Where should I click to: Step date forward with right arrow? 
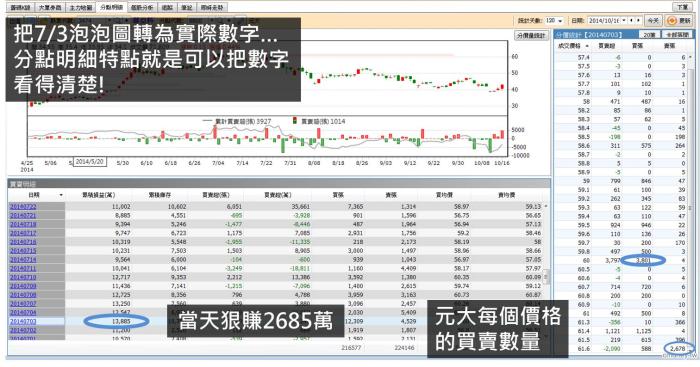pos(638,21)
